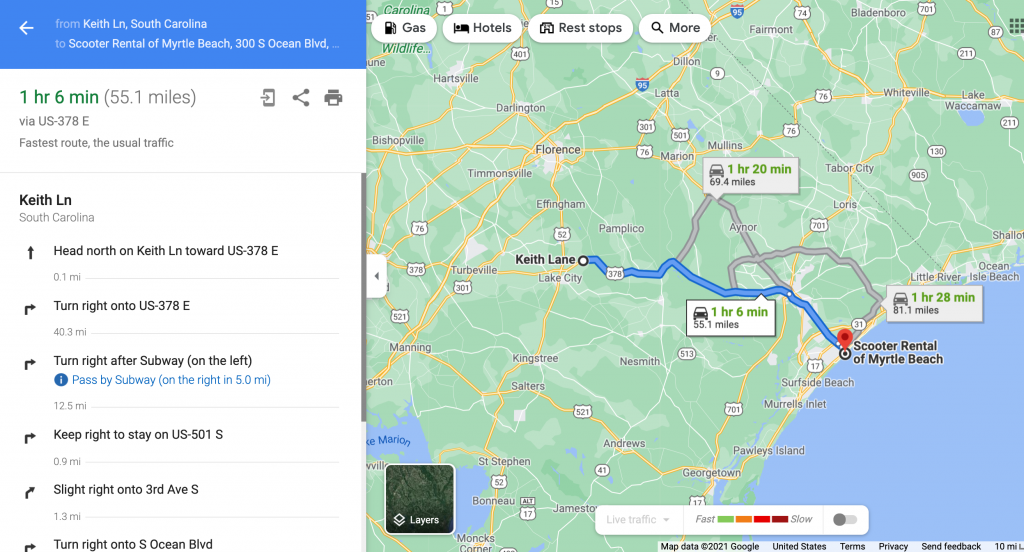Open the More search options chip
The image size is (1024, 552).
coord(675,28)
